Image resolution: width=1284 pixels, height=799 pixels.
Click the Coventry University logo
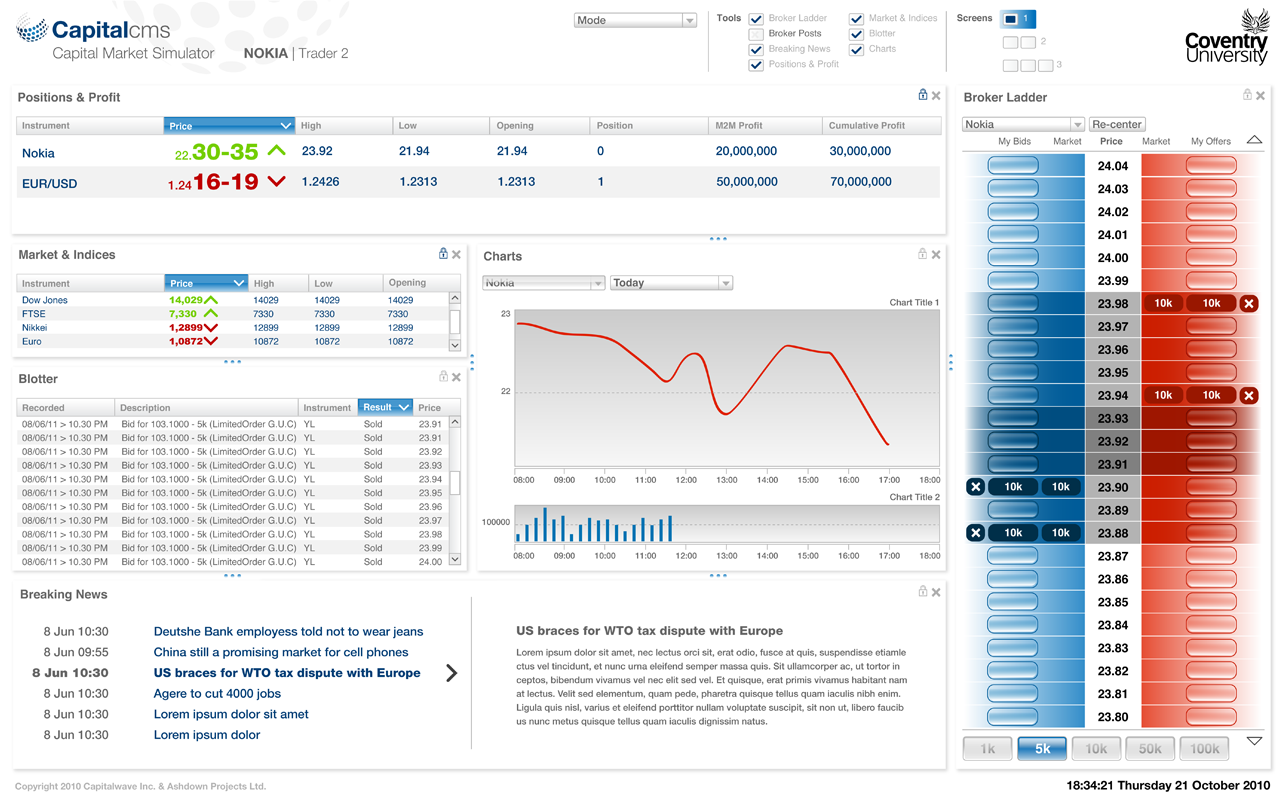pyautogui.click(x=1227, y=40)
